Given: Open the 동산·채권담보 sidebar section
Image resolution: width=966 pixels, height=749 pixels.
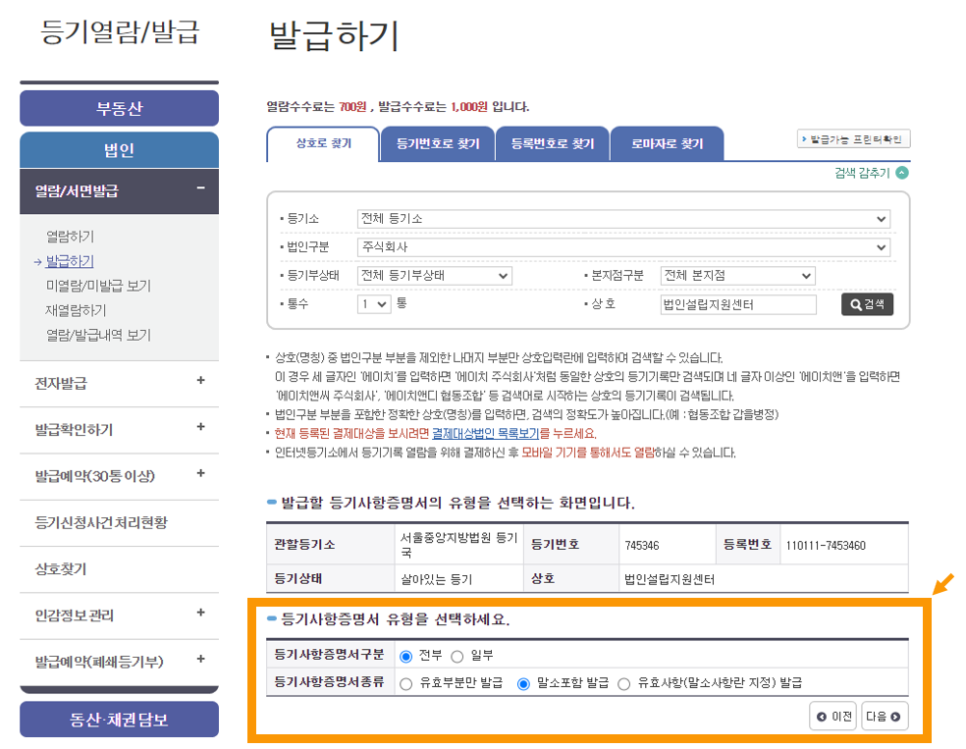Looking at the screenshot, I should point(120,719).
